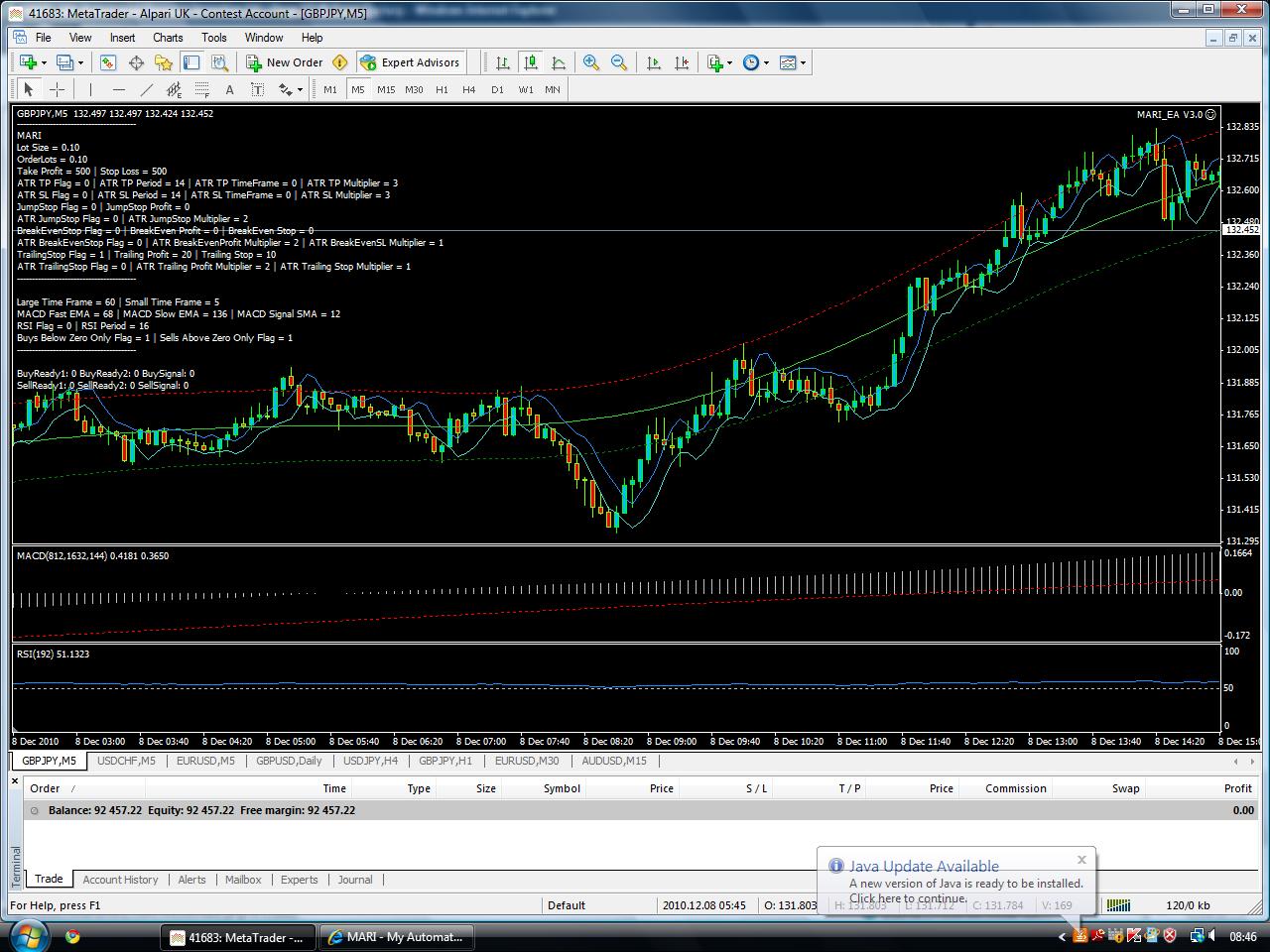Sort orders by the Profit column header
The width and height of the screenshot is (1270, 952).
pos(1237,788)
